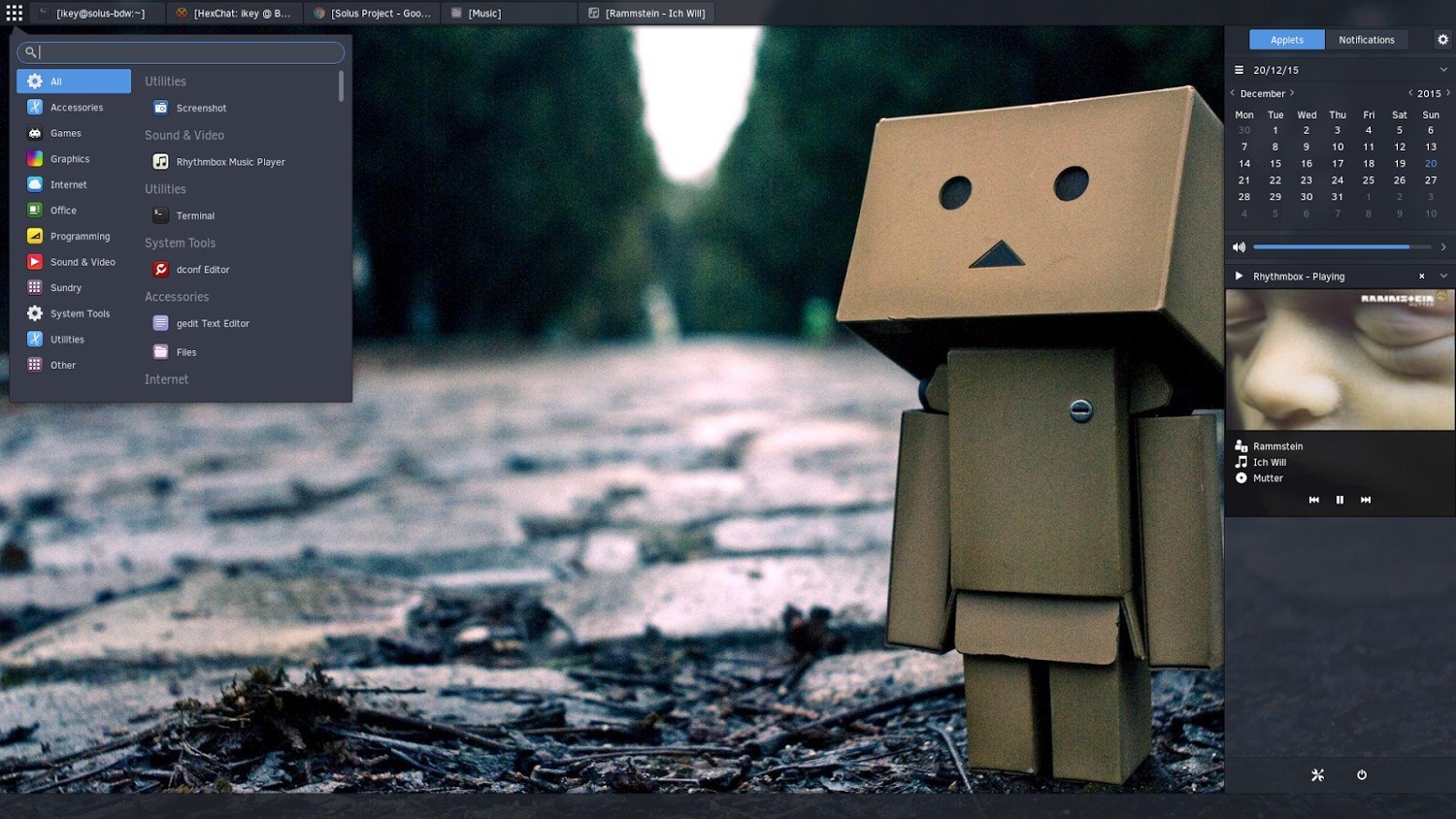Open dconf Editor

pos(202,270)
